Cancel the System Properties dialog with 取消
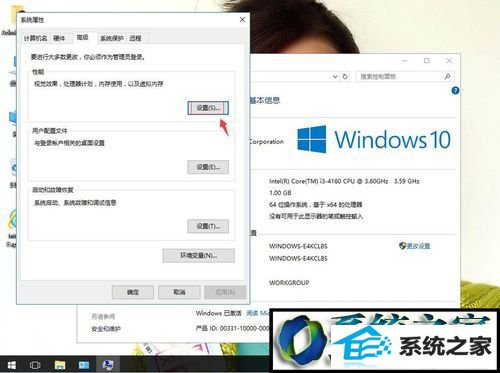 pos(179,292)
